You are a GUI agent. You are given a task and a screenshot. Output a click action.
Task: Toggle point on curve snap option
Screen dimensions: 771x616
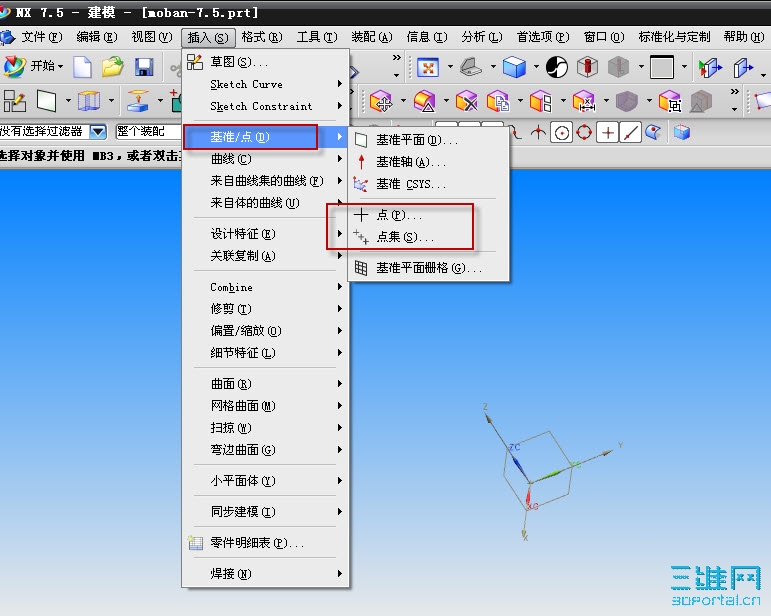point(630,133)
